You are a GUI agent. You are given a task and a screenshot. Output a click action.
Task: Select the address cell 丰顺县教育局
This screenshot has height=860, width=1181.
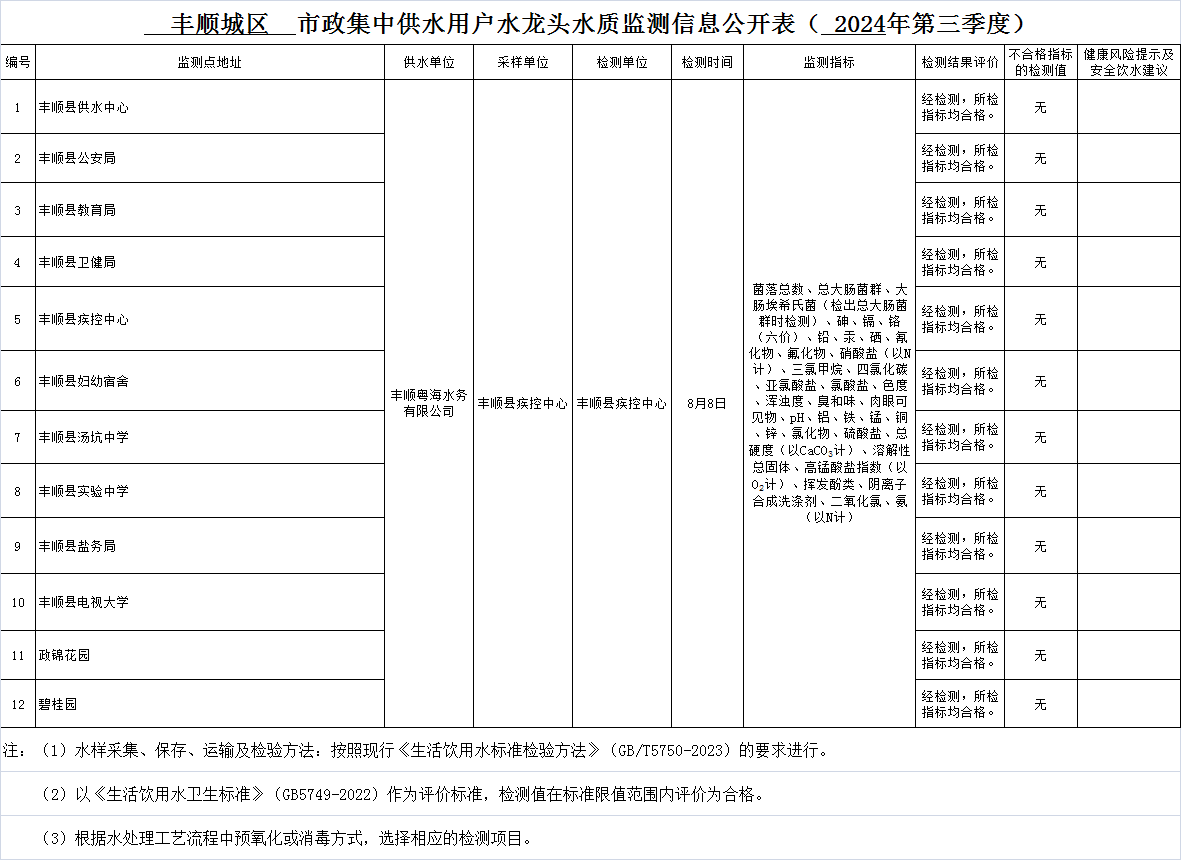tap(210, 210)
